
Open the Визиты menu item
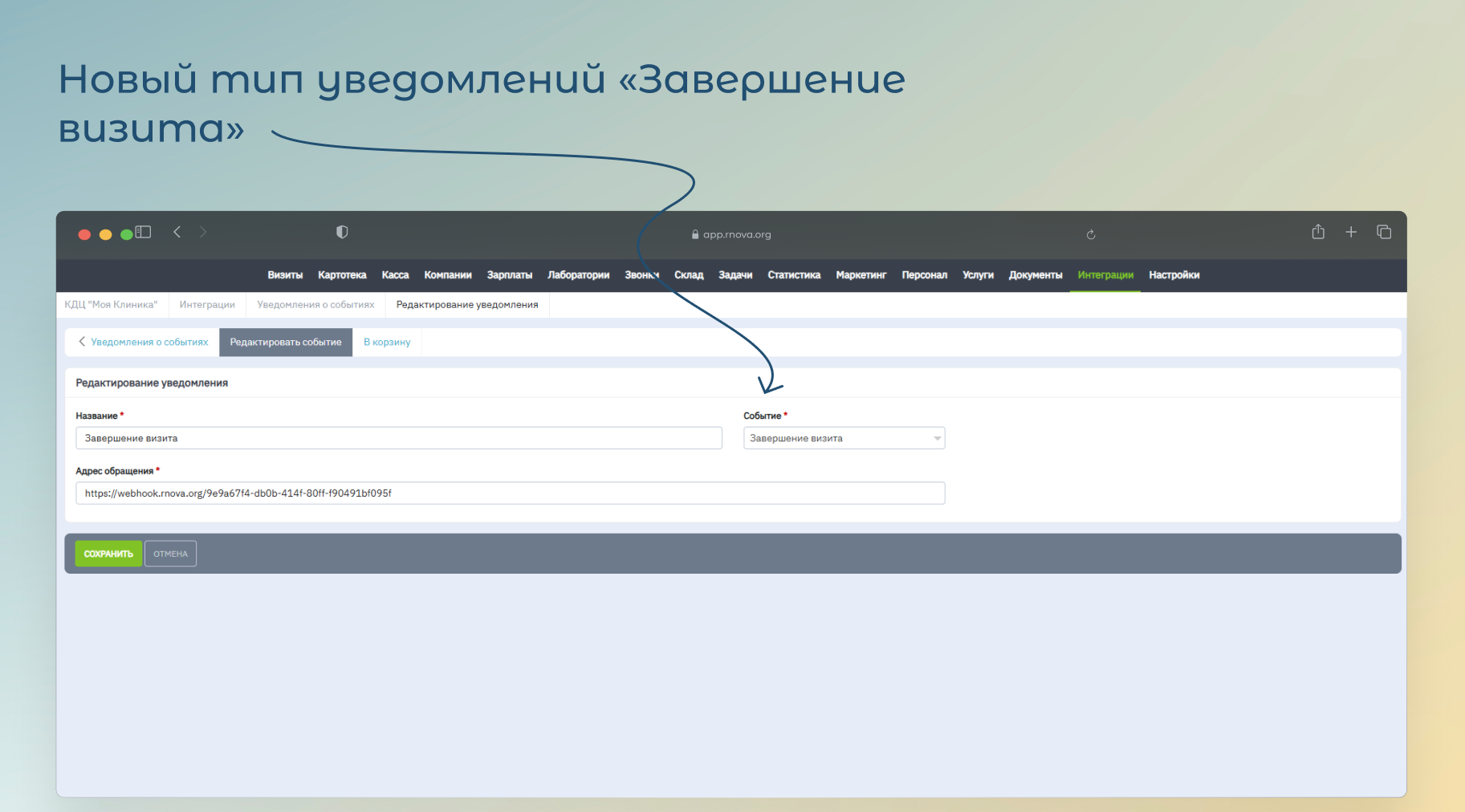(285, 275)
